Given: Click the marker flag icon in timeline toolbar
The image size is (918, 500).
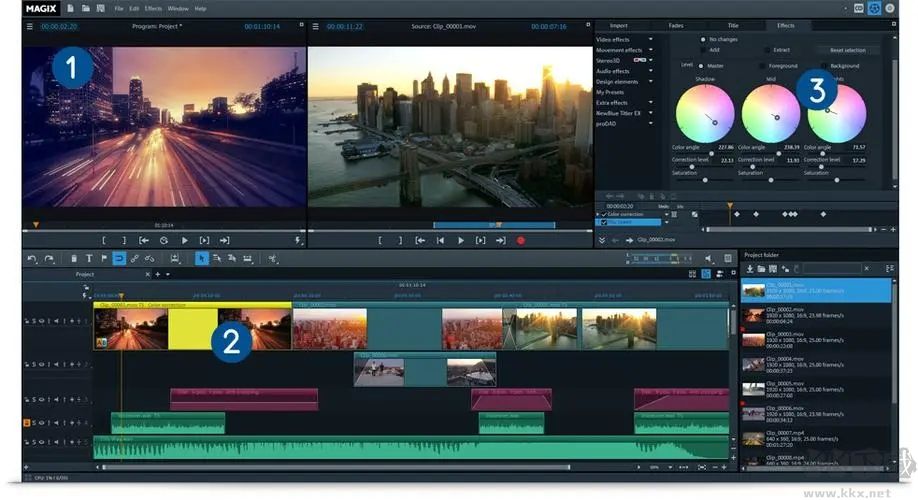Looking at the screenshot, I should [104, 259].
